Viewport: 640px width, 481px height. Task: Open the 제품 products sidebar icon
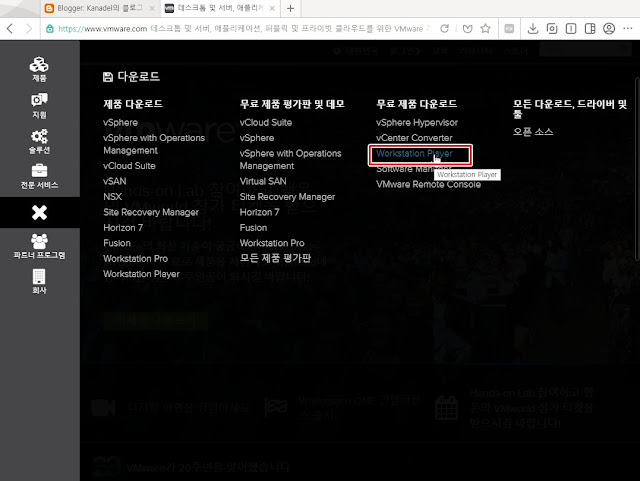point(39,69)
